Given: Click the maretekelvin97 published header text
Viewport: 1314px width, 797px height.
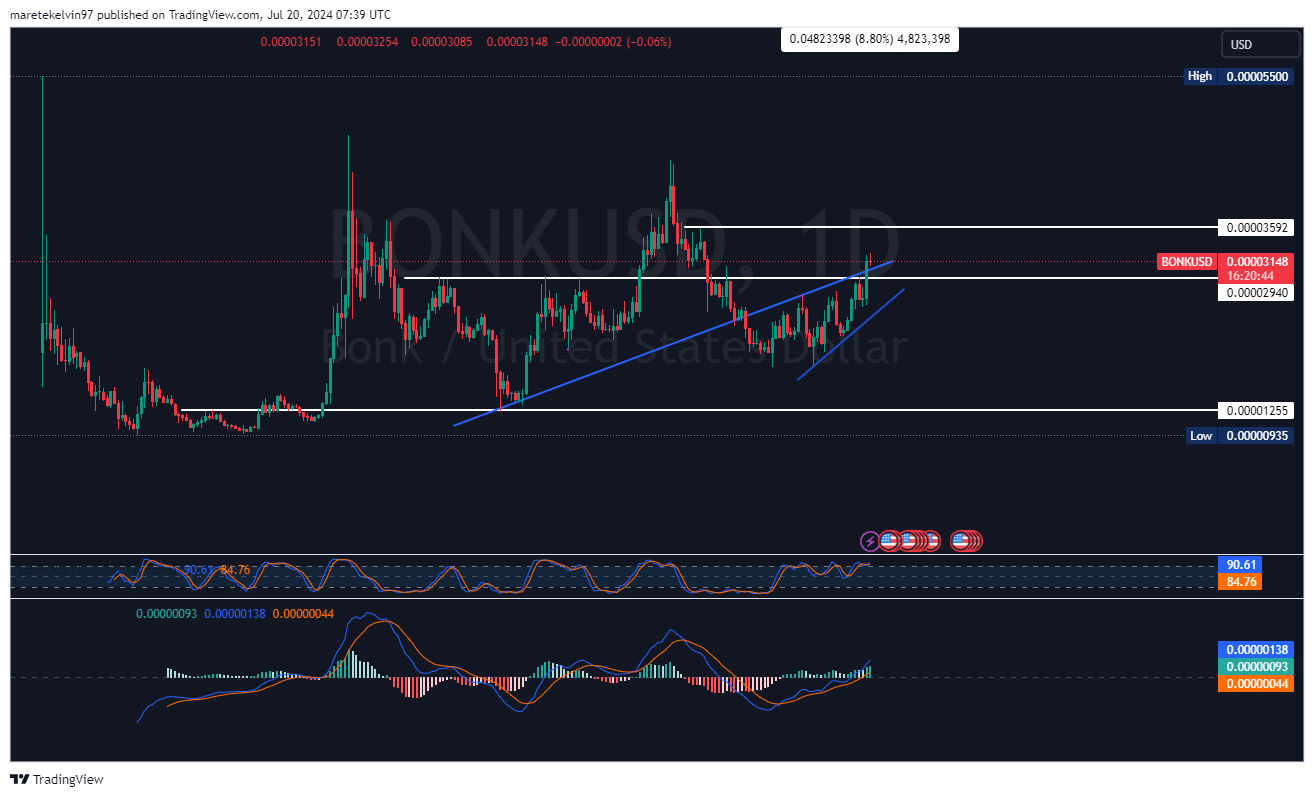Looking at the screenshot, I should pos(201,14).
